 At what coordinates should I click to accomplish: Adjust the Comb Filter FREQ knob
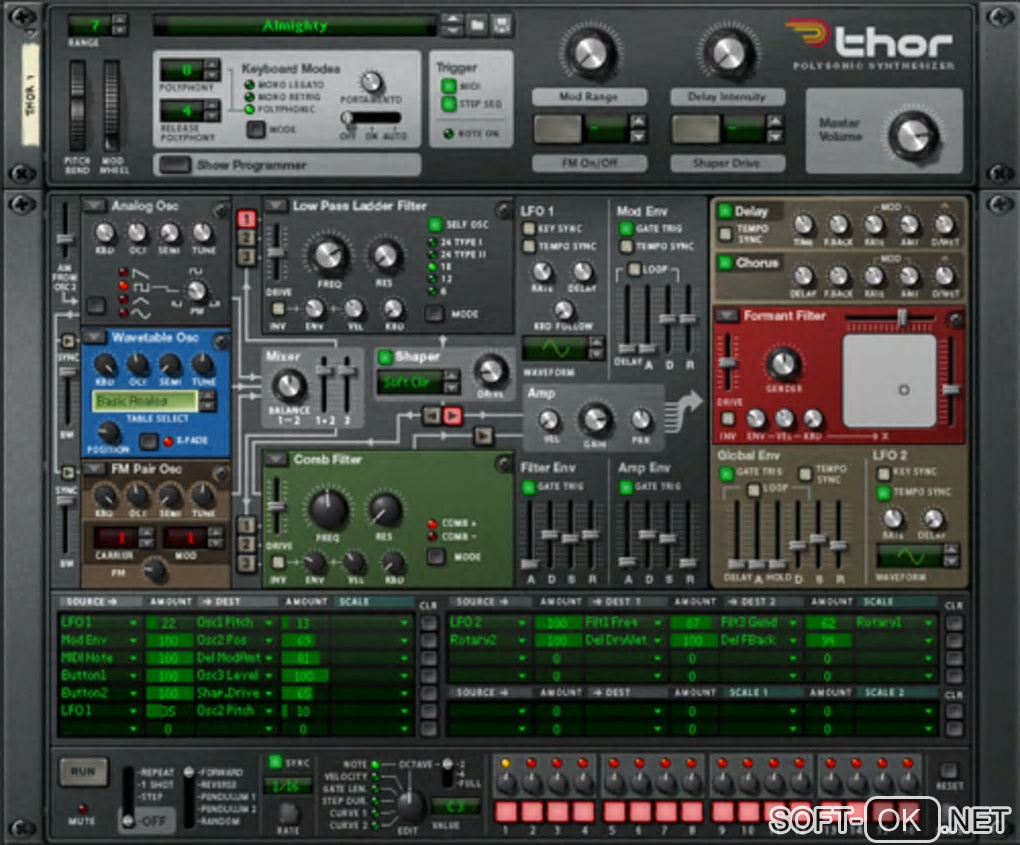pos(329,509)
